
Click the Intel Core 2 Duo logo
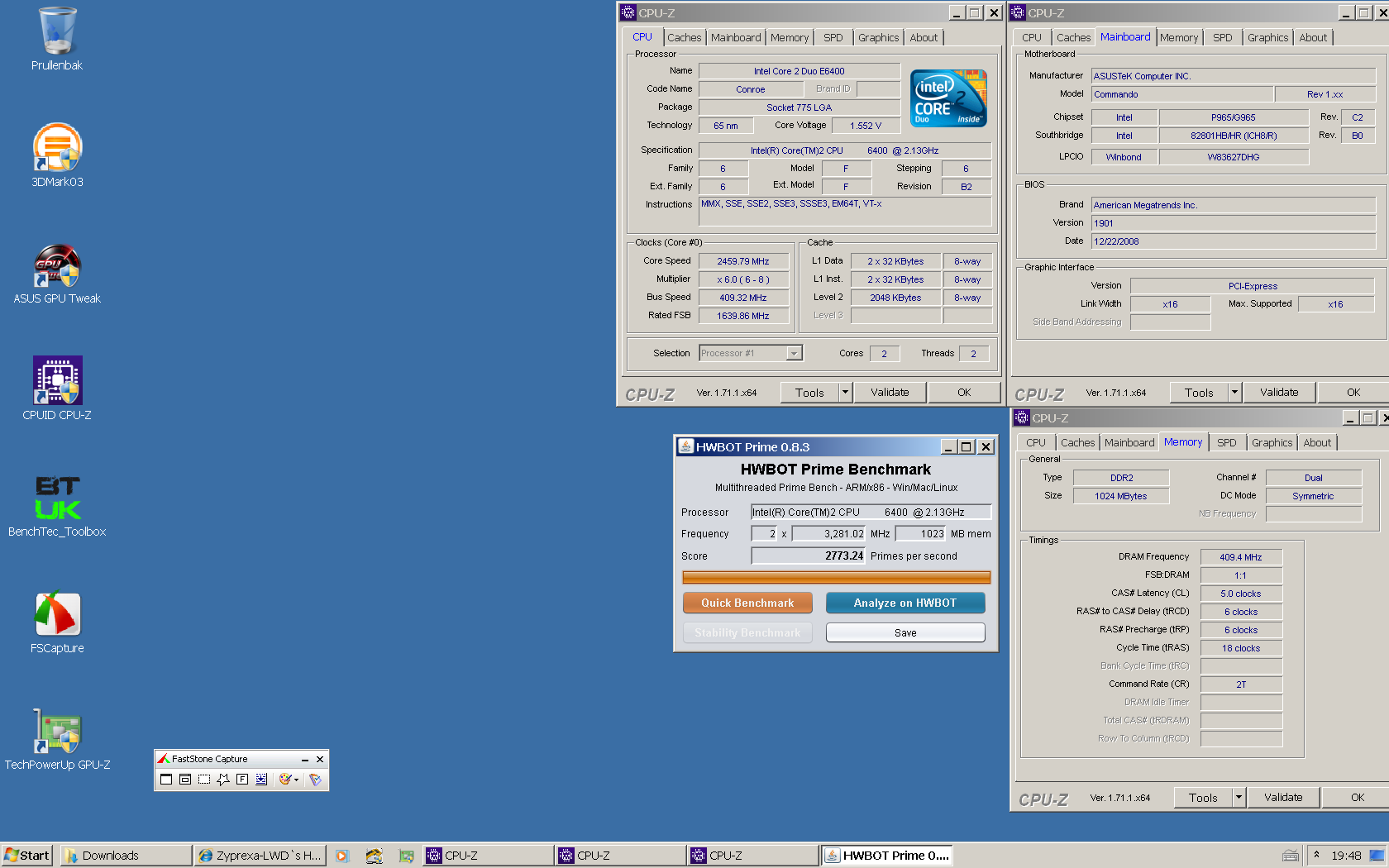(x=948, y=98)
